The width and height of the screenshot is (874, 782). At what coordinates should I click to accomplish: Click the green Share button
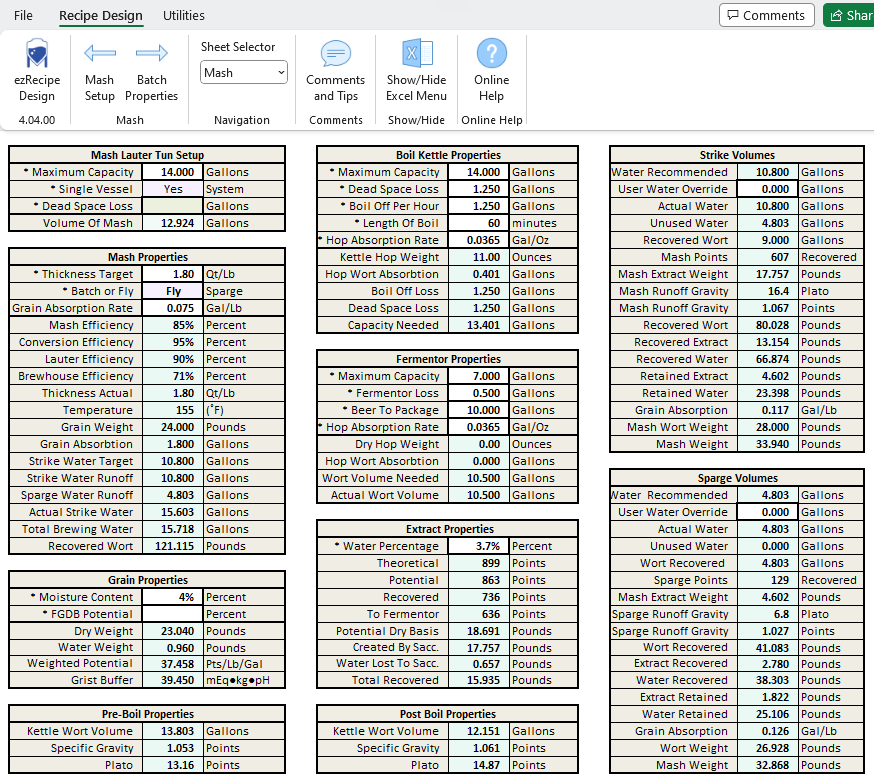(849, 15)
